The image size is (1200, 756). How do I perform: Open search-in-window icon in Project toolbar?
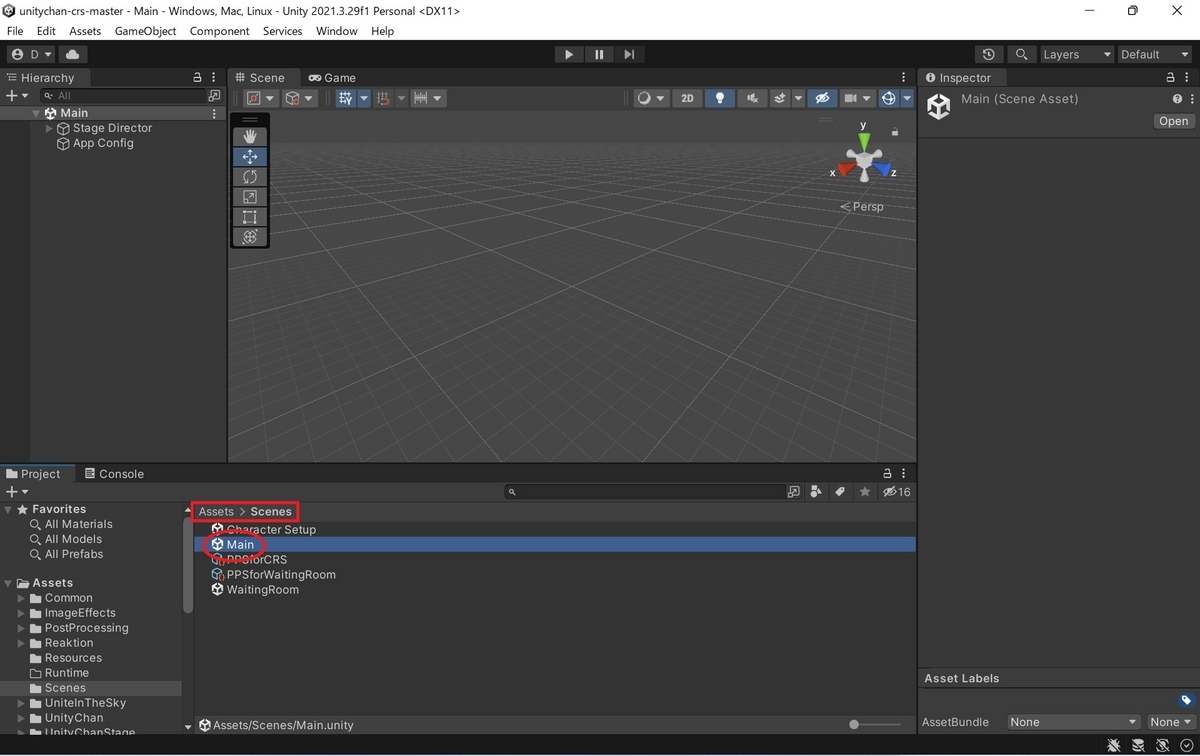tap(794, 492)
